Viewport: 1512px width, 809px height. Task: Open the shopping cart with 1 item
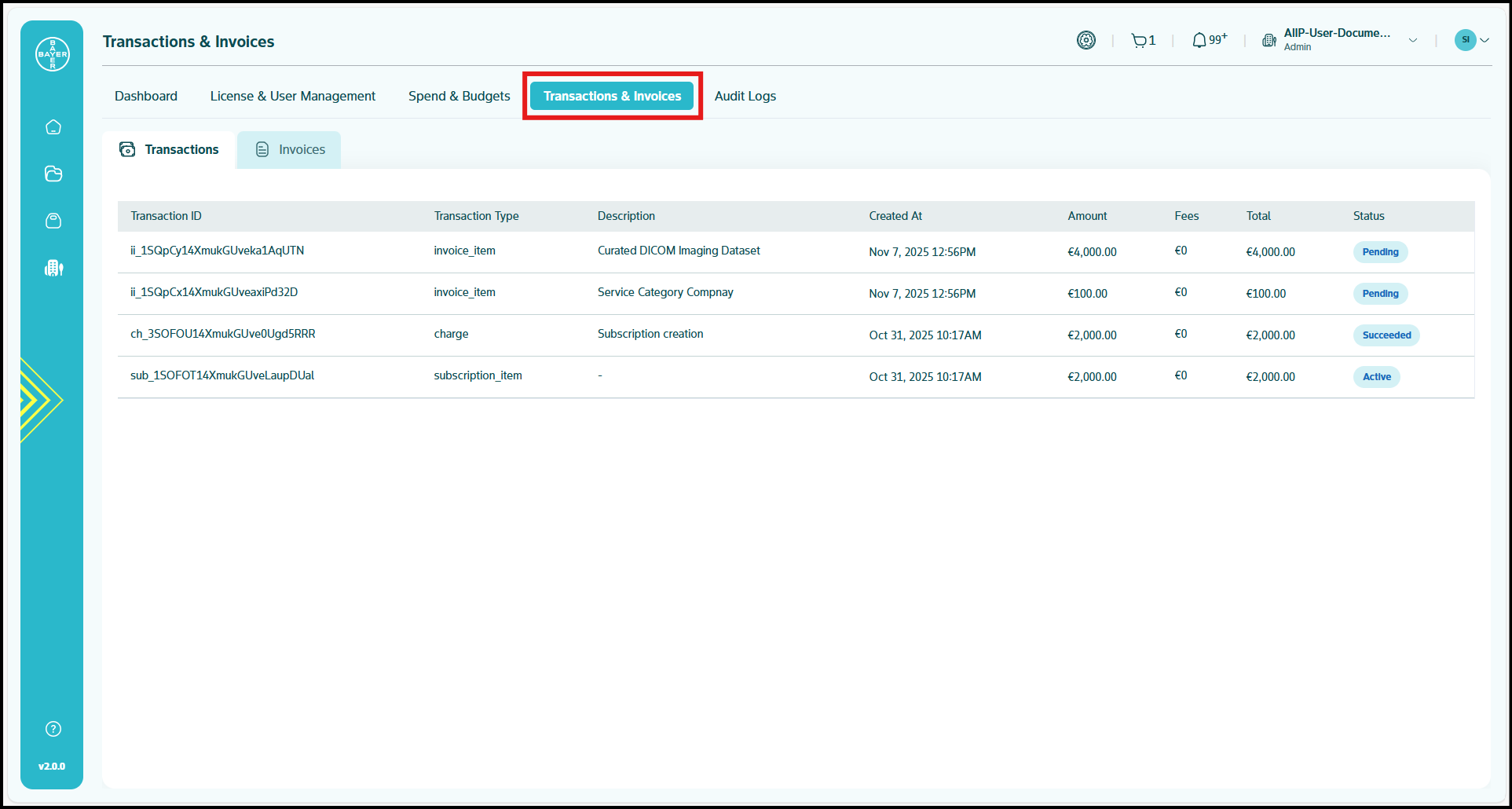pyautogui.click(x=1143, y=41)
